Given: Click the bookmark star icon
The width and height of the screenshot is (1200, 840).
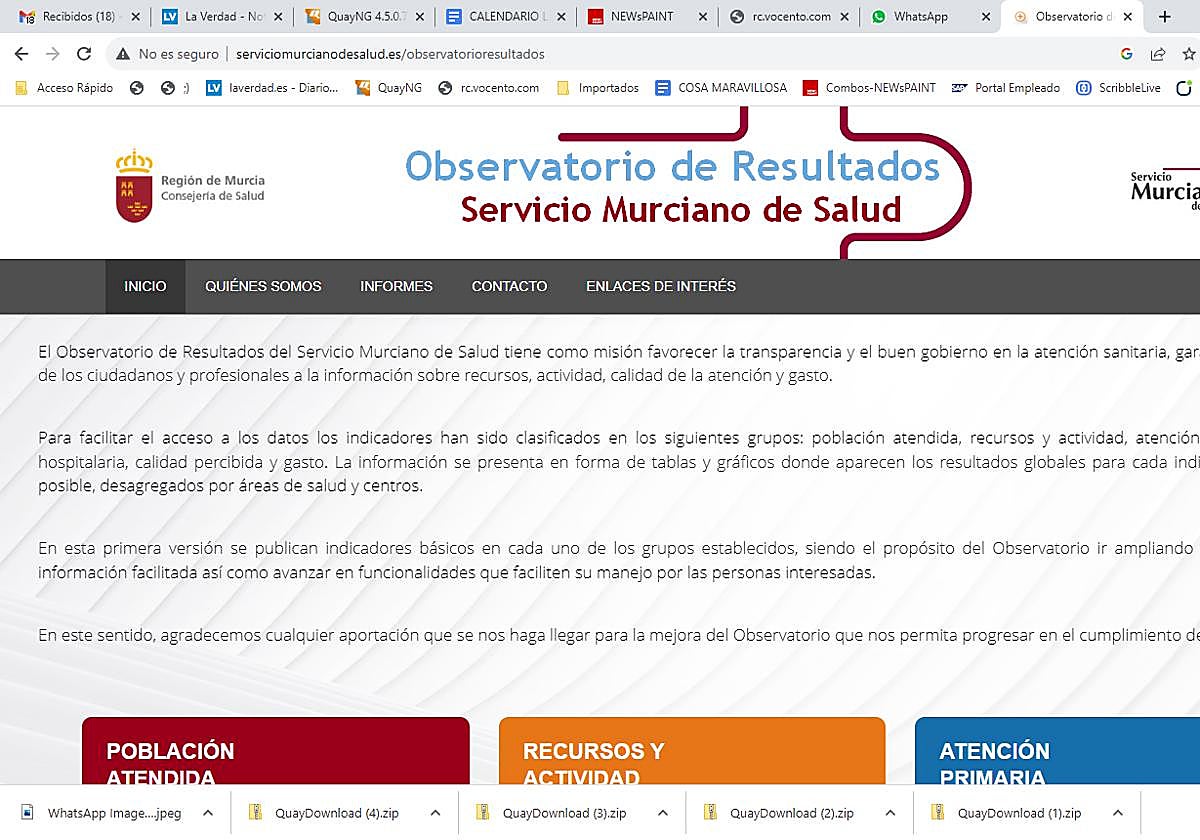Looking at the screenshot, I should (1189, 54).
